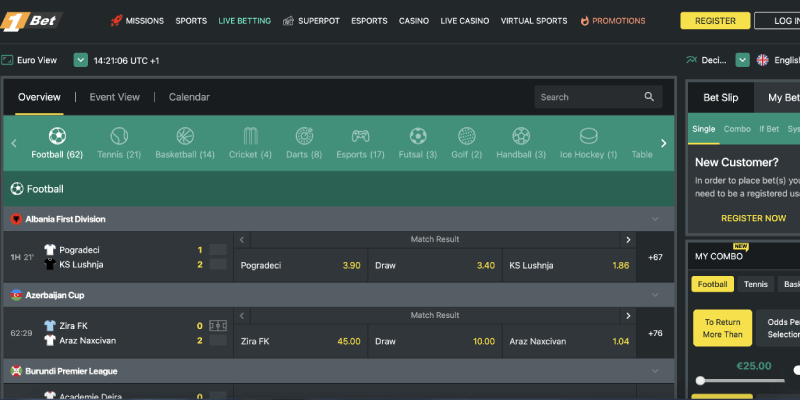This screenshot has height=400, width=800.
Task: Open Live Casino menu
Action: (465, 21)
